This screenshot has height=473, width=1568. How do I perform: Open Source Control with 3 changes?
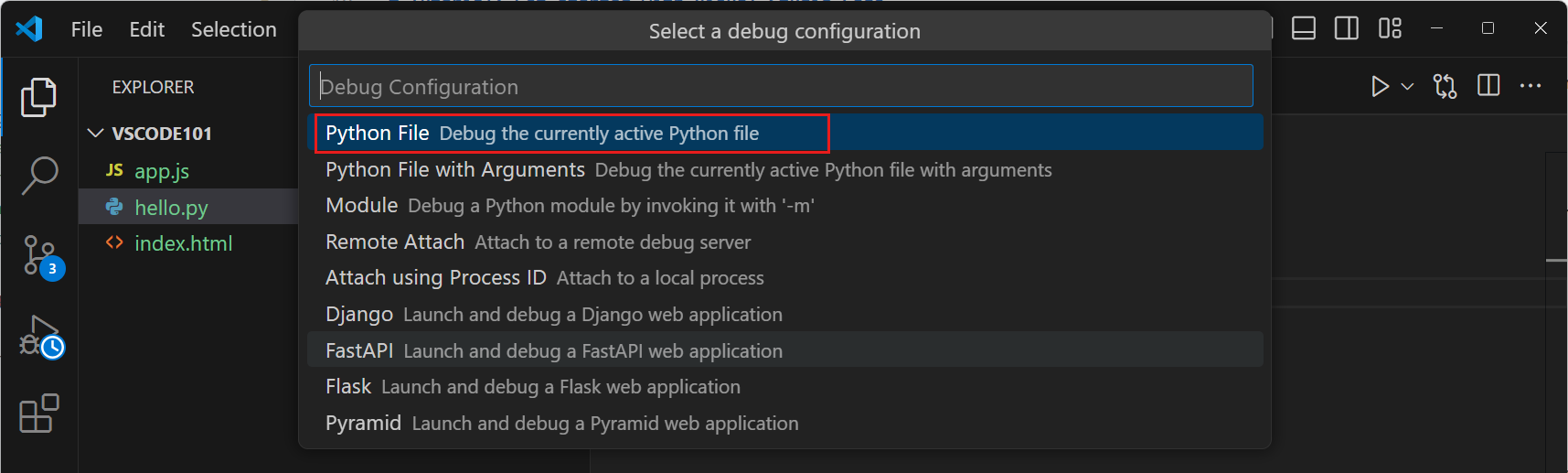(39, 255)
